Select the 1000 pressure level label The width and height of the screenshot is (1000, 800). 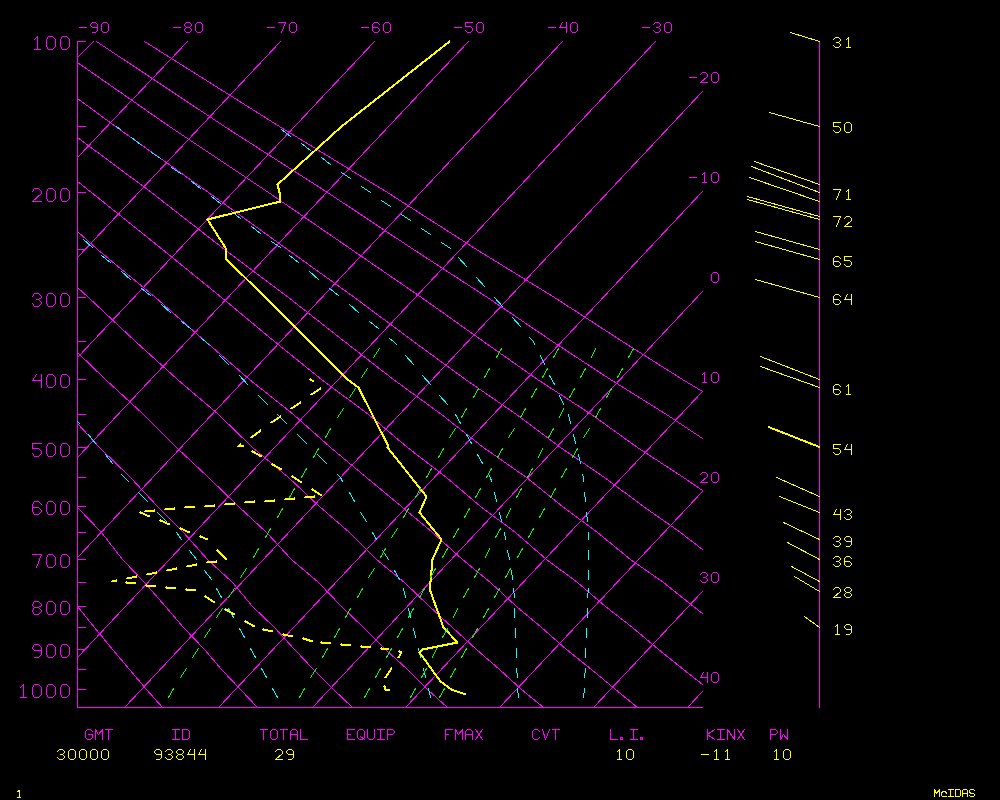pyautogui.click(x=46, y=691)
